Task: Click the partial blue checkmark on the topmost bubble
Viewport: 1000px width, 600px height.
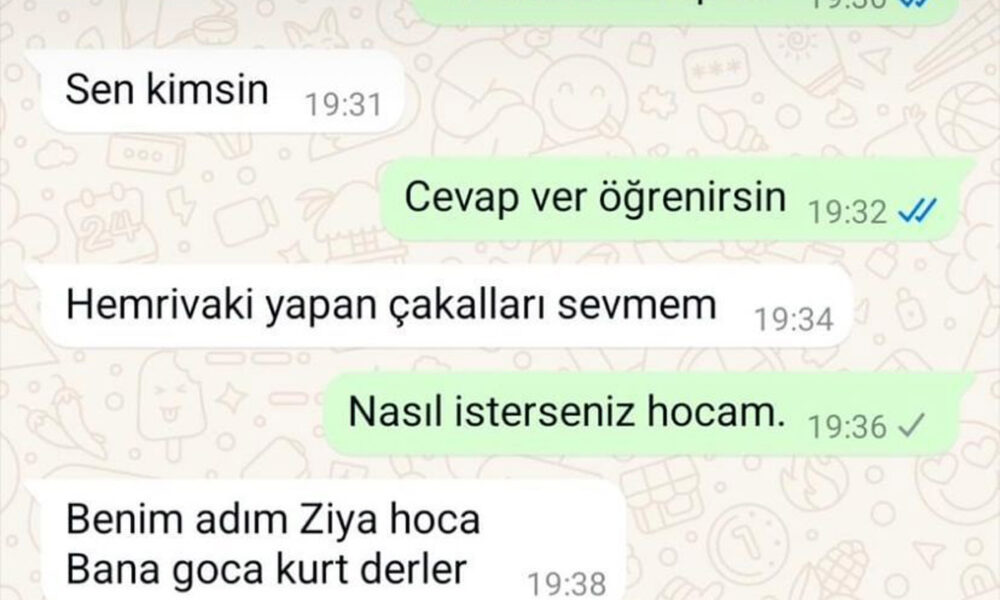Action: (x=916, y=3)
